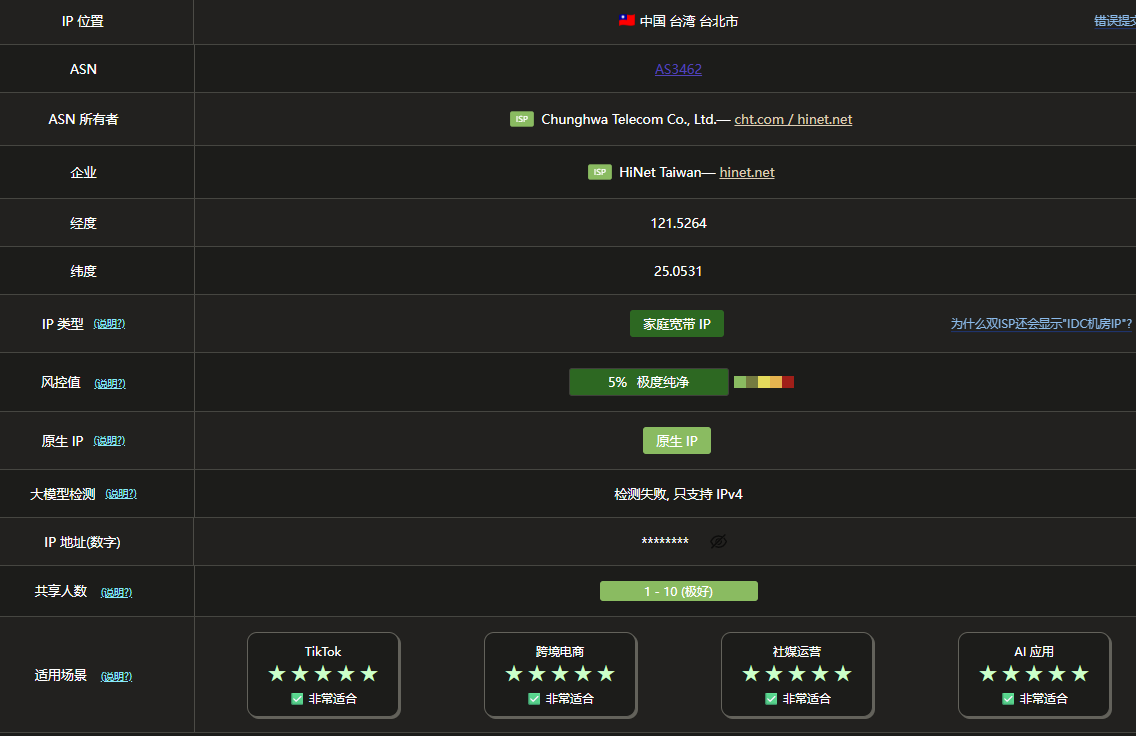Click the 1 - 10 (极好) shared users bar
Viewport: 1136px width, 736px height.
click(679, 591)
